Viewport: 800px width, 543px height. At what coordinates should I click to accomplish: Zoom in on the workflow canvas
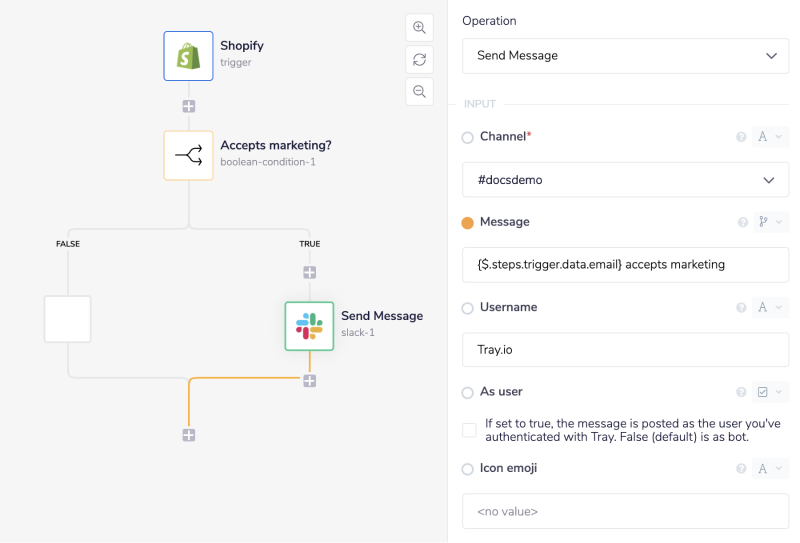[x=420, y=27]
